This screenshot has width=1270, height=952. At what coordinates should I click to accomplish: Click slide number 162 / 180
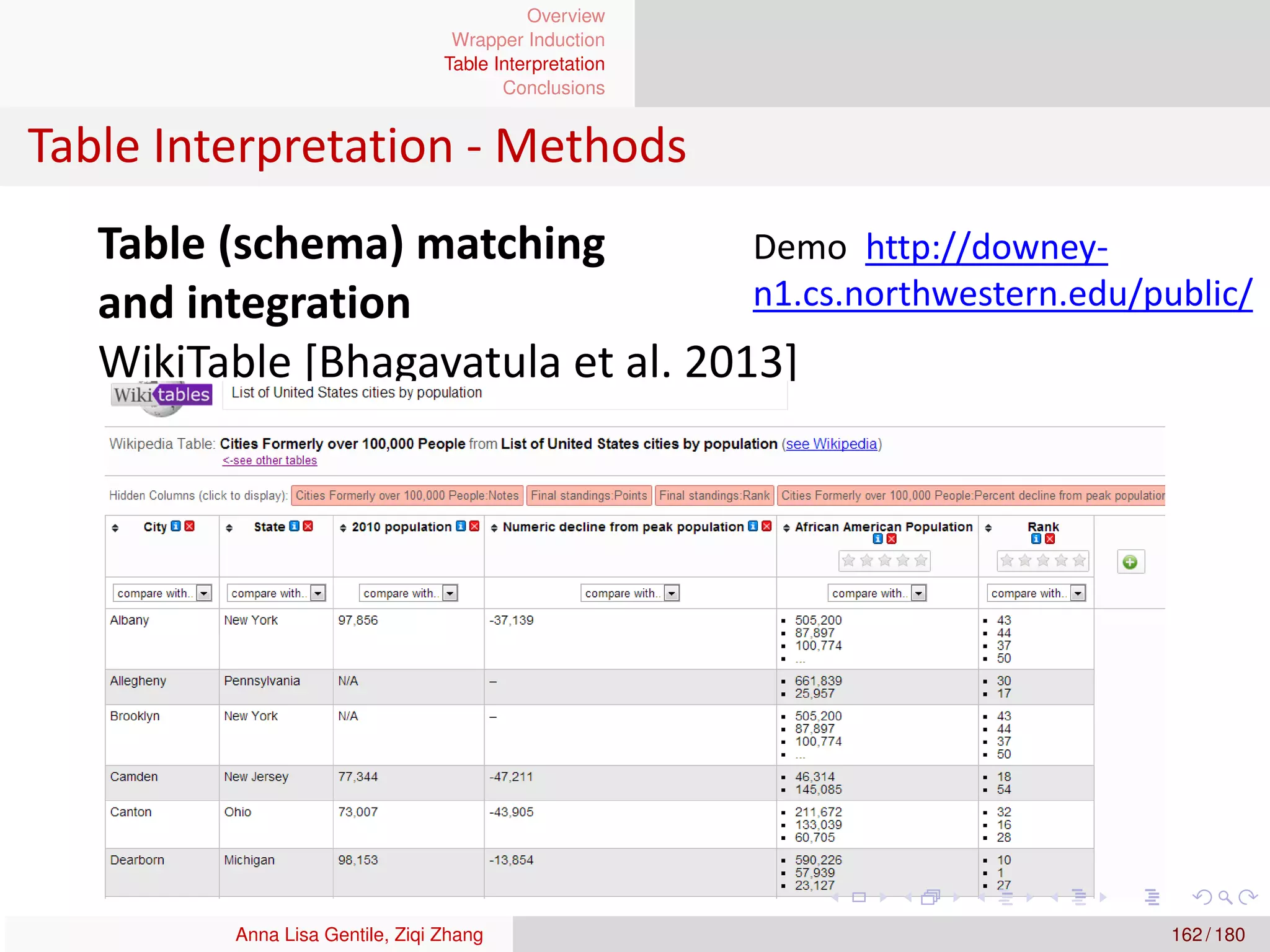coord(1208,935)
